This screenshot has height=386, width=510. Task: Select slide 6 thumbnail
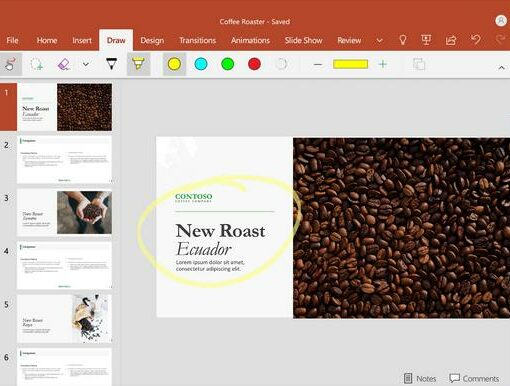click(x=64, y=367)
